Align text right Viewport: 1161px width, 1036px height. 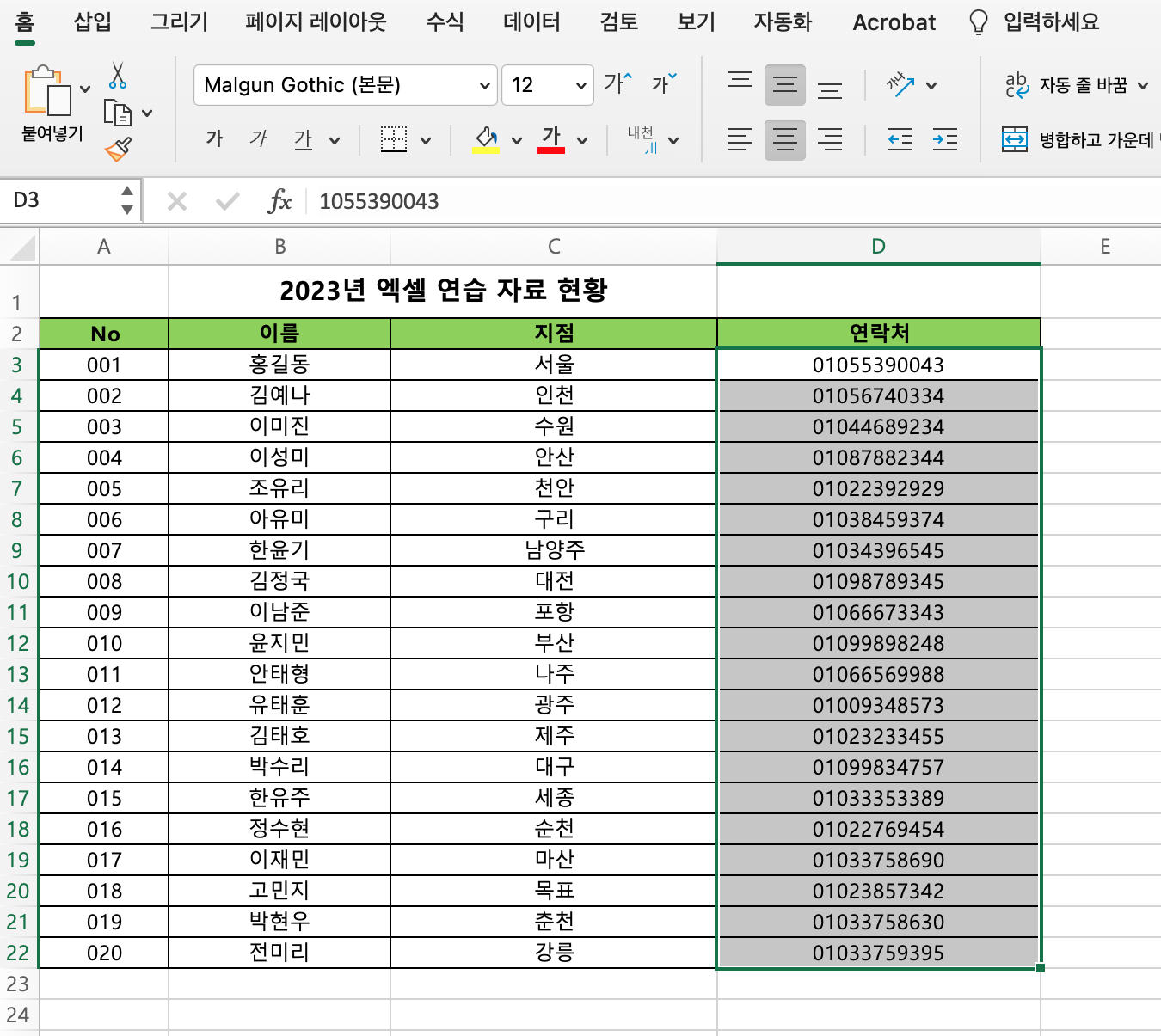click(830, 139)
